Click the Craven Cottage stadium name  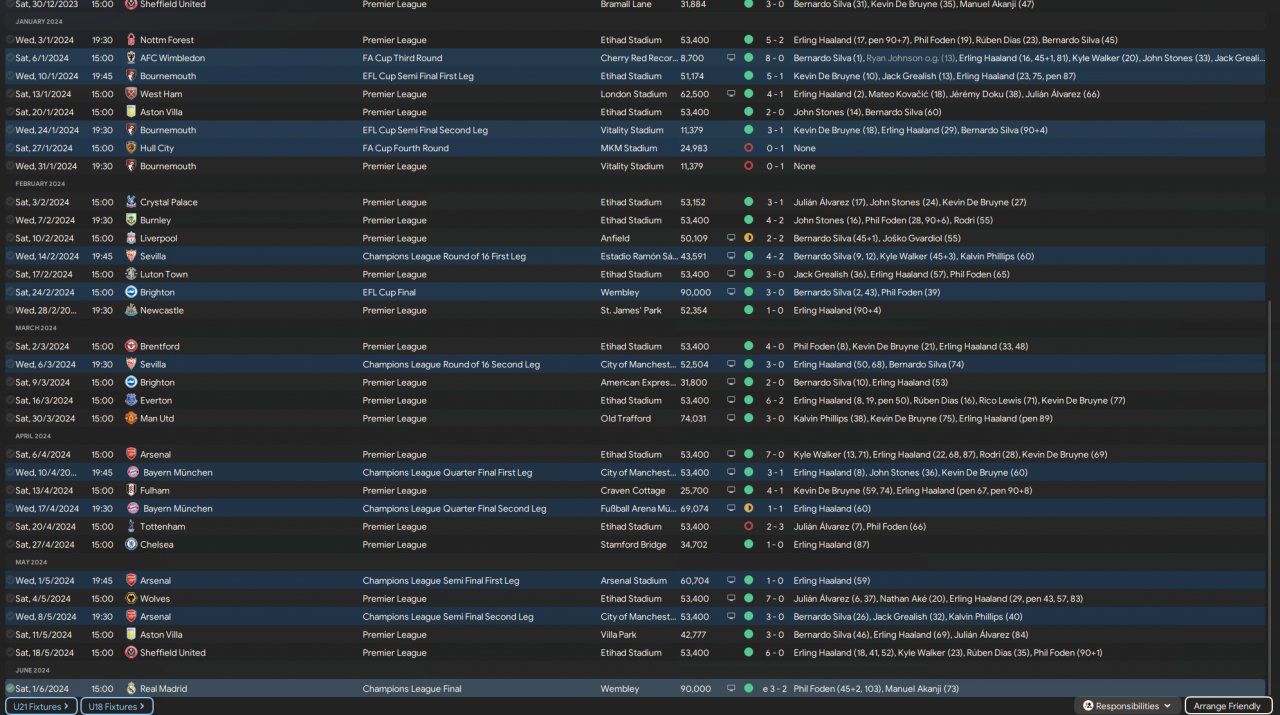(x=633, y=490)
